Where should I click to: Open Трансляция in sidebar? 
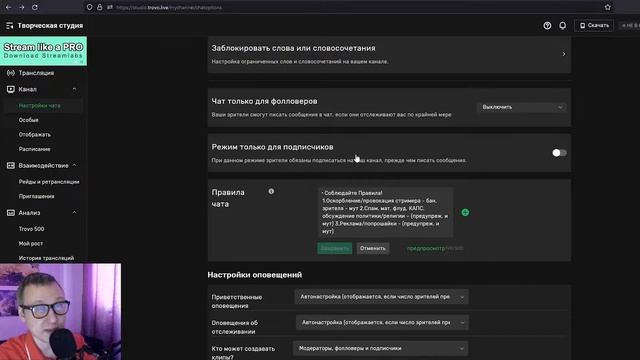[36, 73]
